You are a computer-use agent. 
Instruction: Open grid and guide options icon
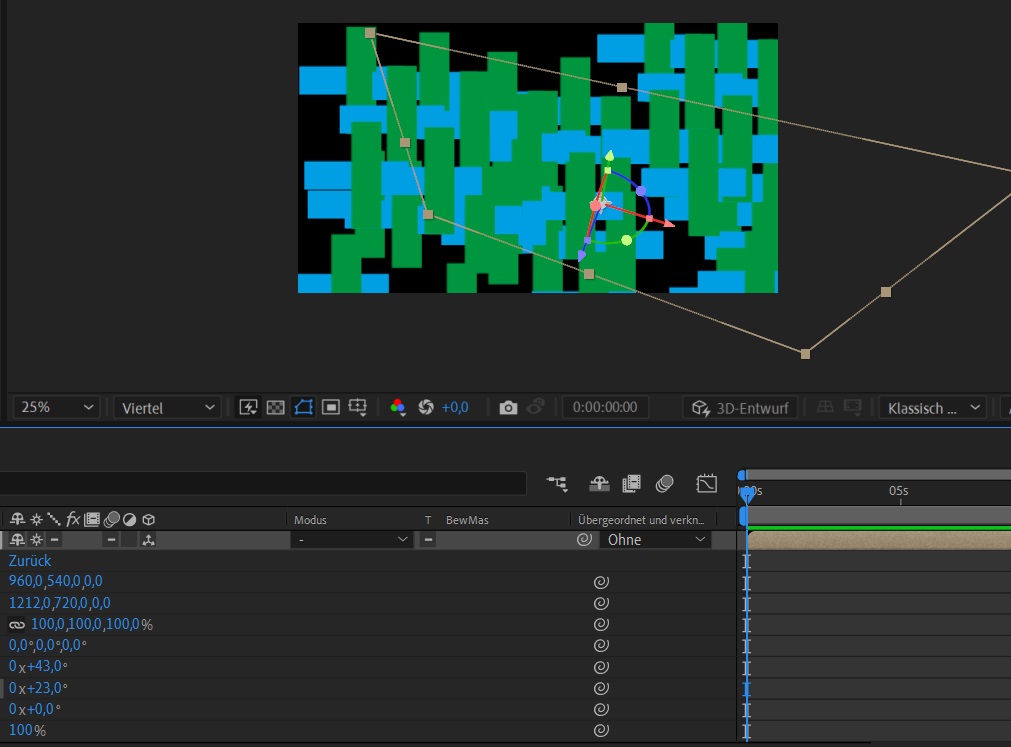point(358,407)
